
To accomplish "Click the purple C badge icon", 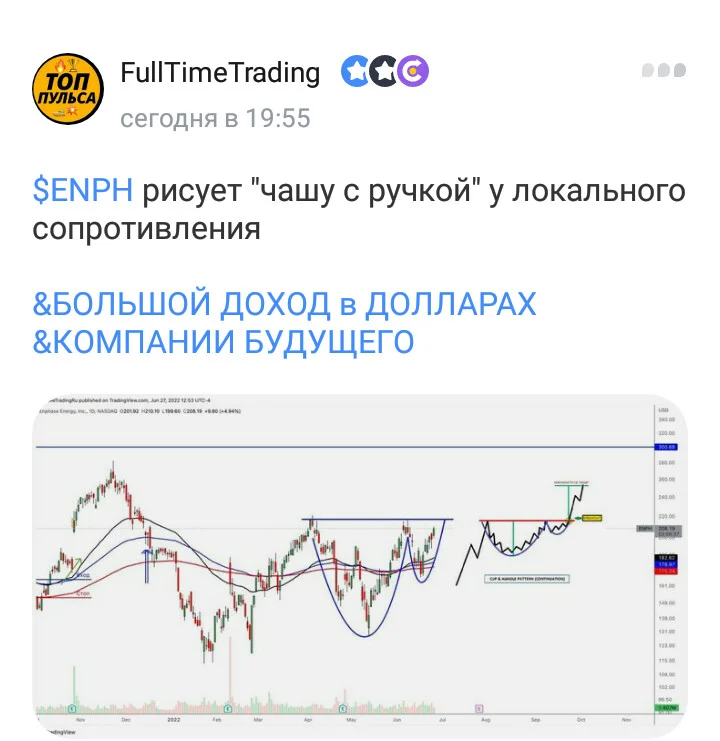I will 413,71.
